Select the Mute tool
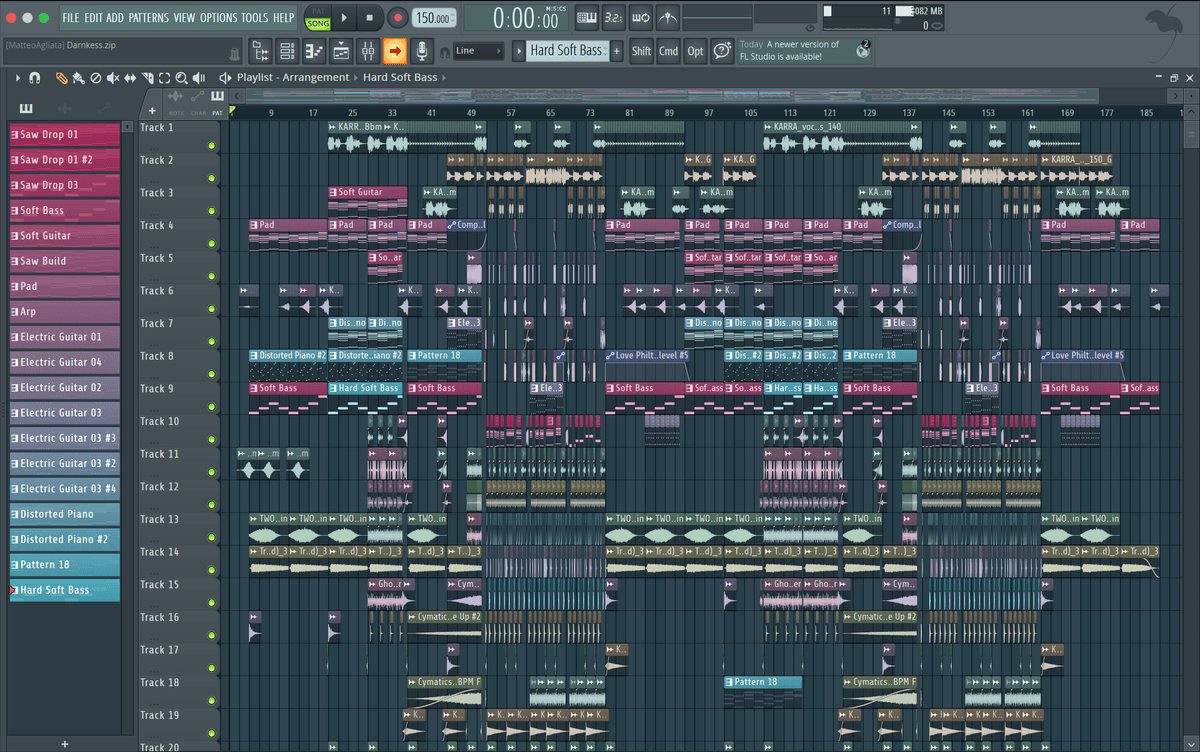This screenshot has height=752, width=1200. [x=113, y=77]
